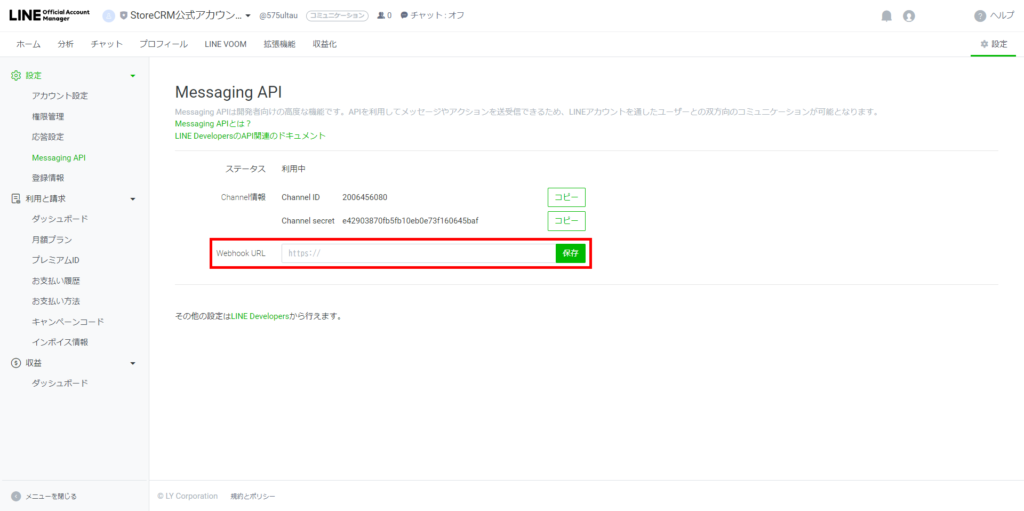This screenshot has height=511, width=1024.
Task: Focus the Webhook URL input field
Action: 419,254
